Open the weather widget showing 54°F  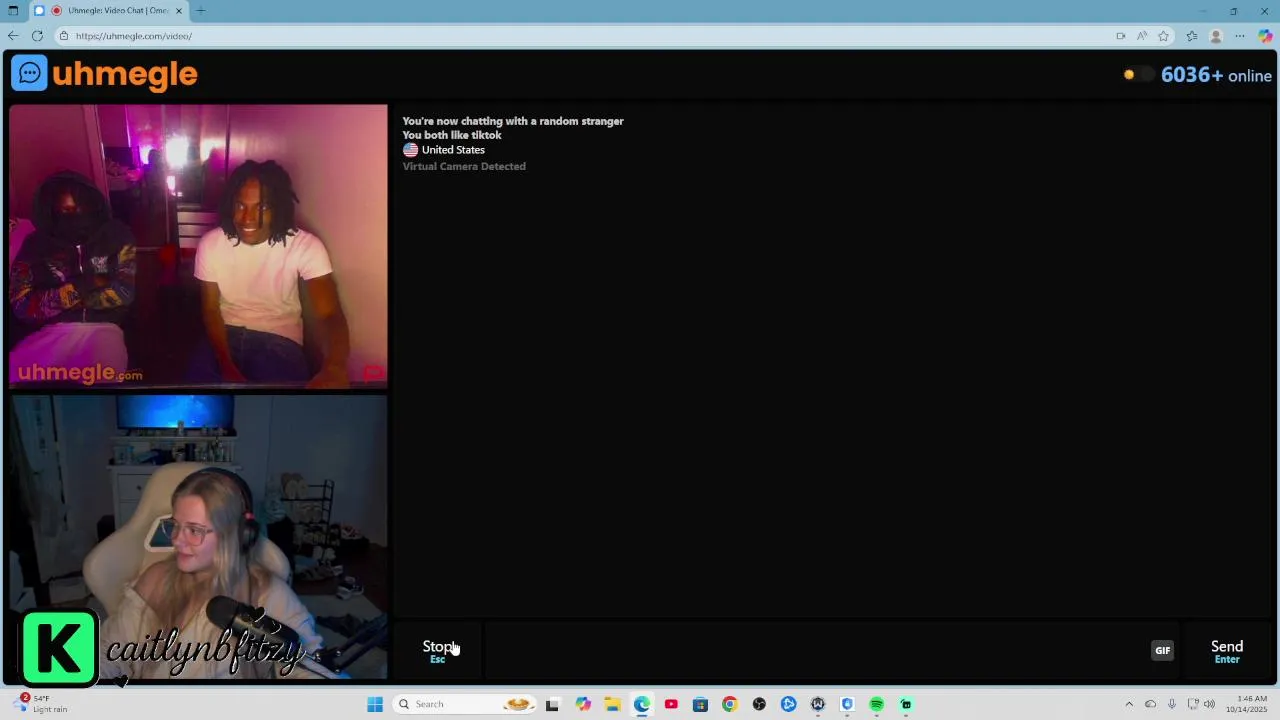[40, 704]
